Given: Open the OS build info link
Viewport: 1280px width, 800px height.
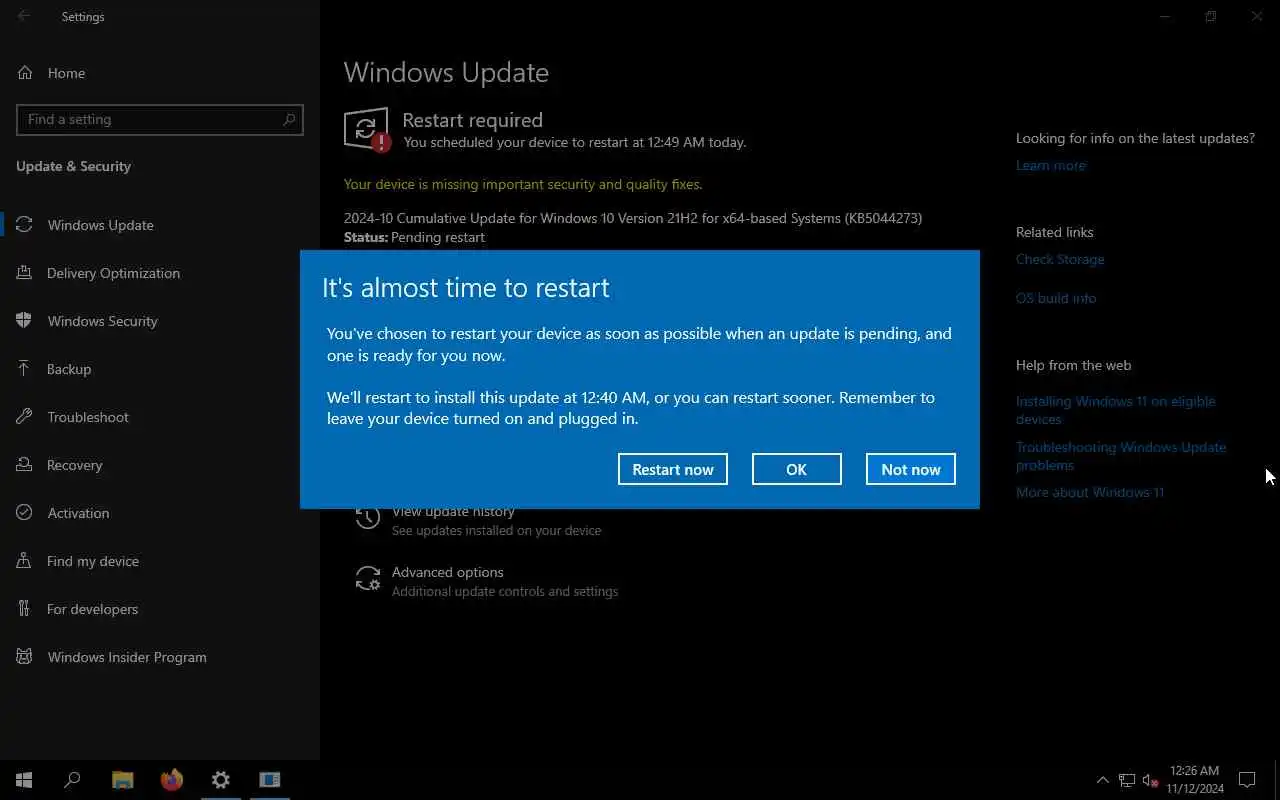Looking at the screenshot, I should 1056,298.
